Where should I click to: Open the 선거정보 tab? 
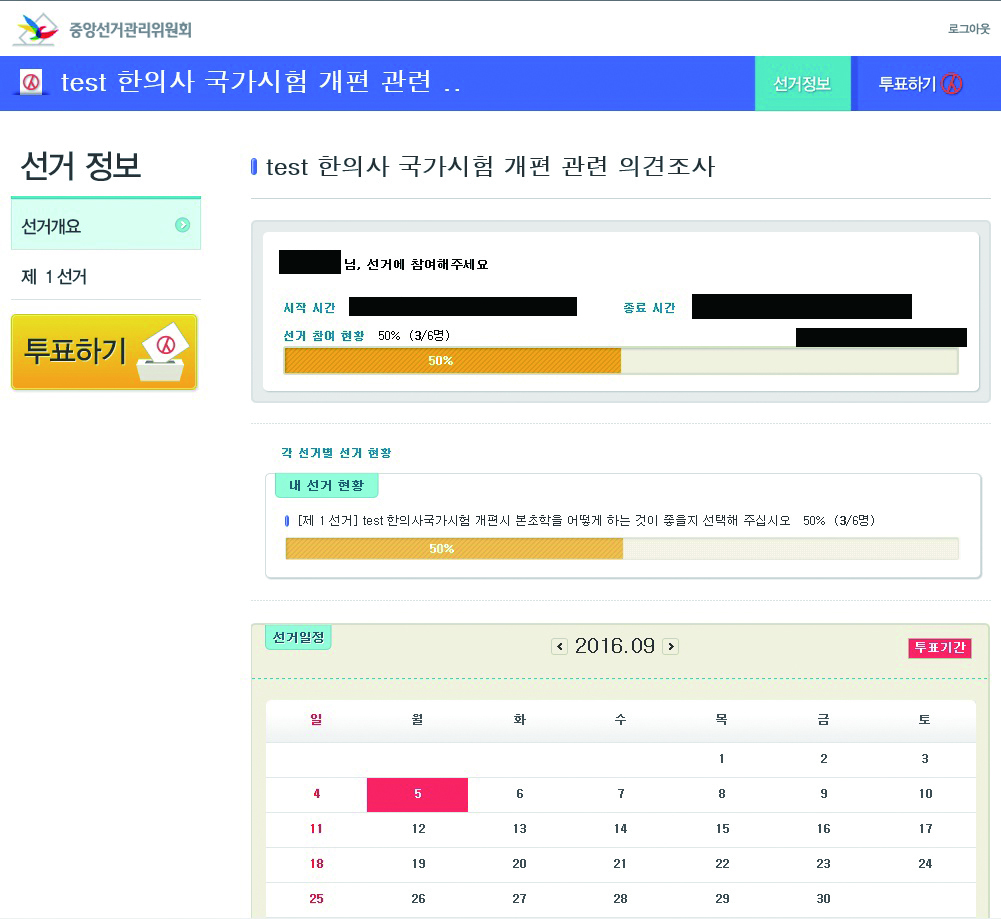click(801, 84)
